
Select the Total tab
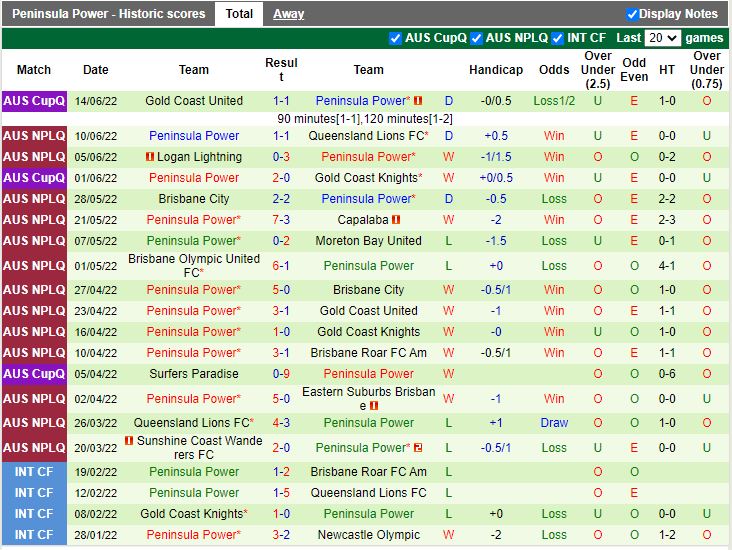239,14
